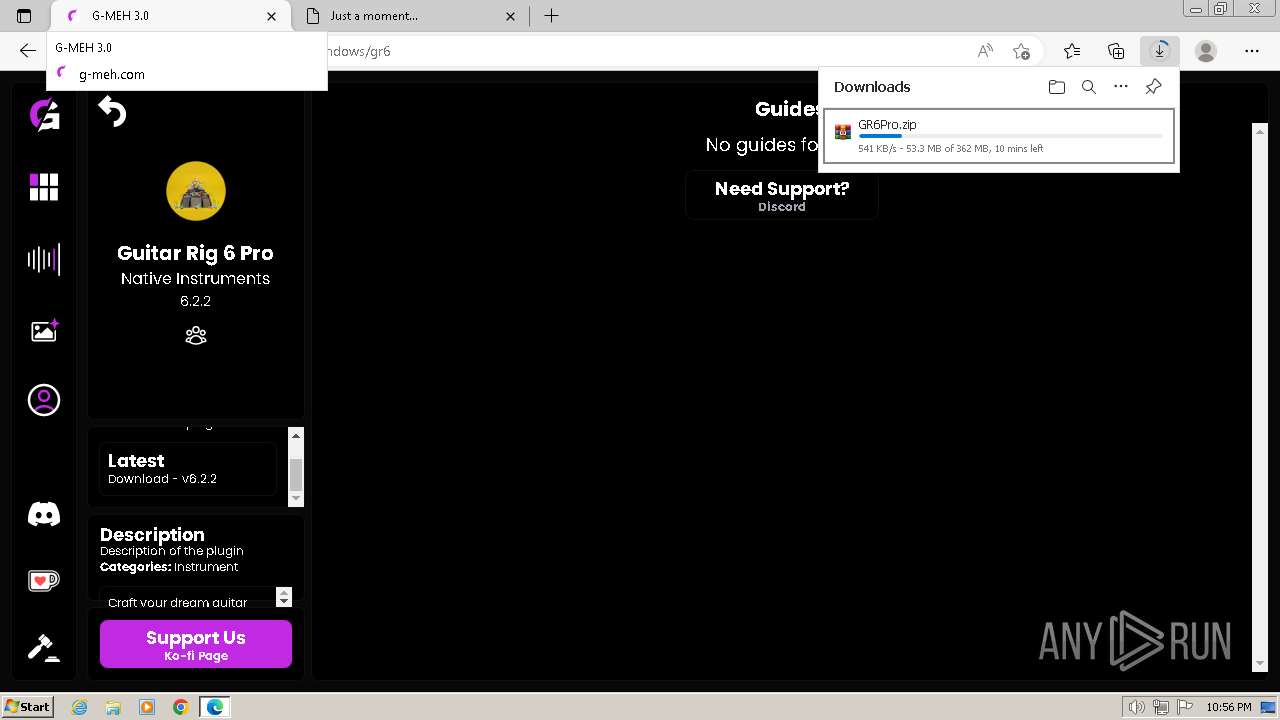
Task: Click the Downloads toolbar button
Action: 1160,51
